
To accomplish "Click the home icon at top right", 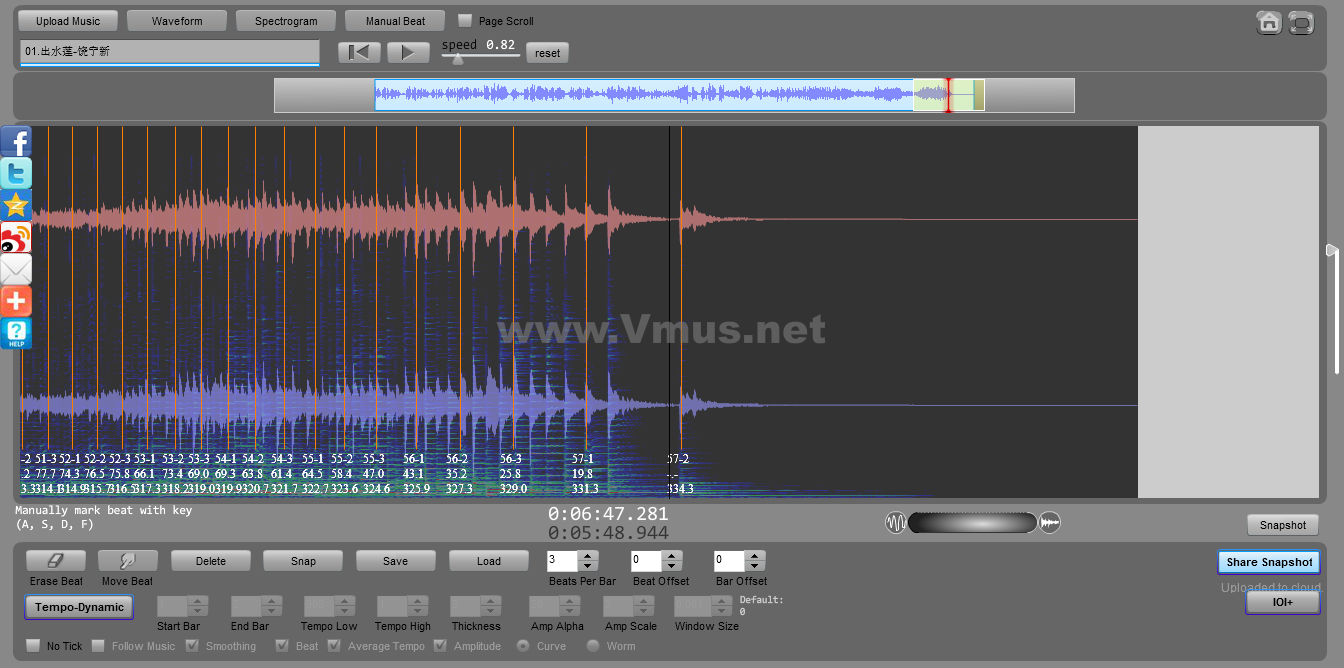I will coord(1269,22).
